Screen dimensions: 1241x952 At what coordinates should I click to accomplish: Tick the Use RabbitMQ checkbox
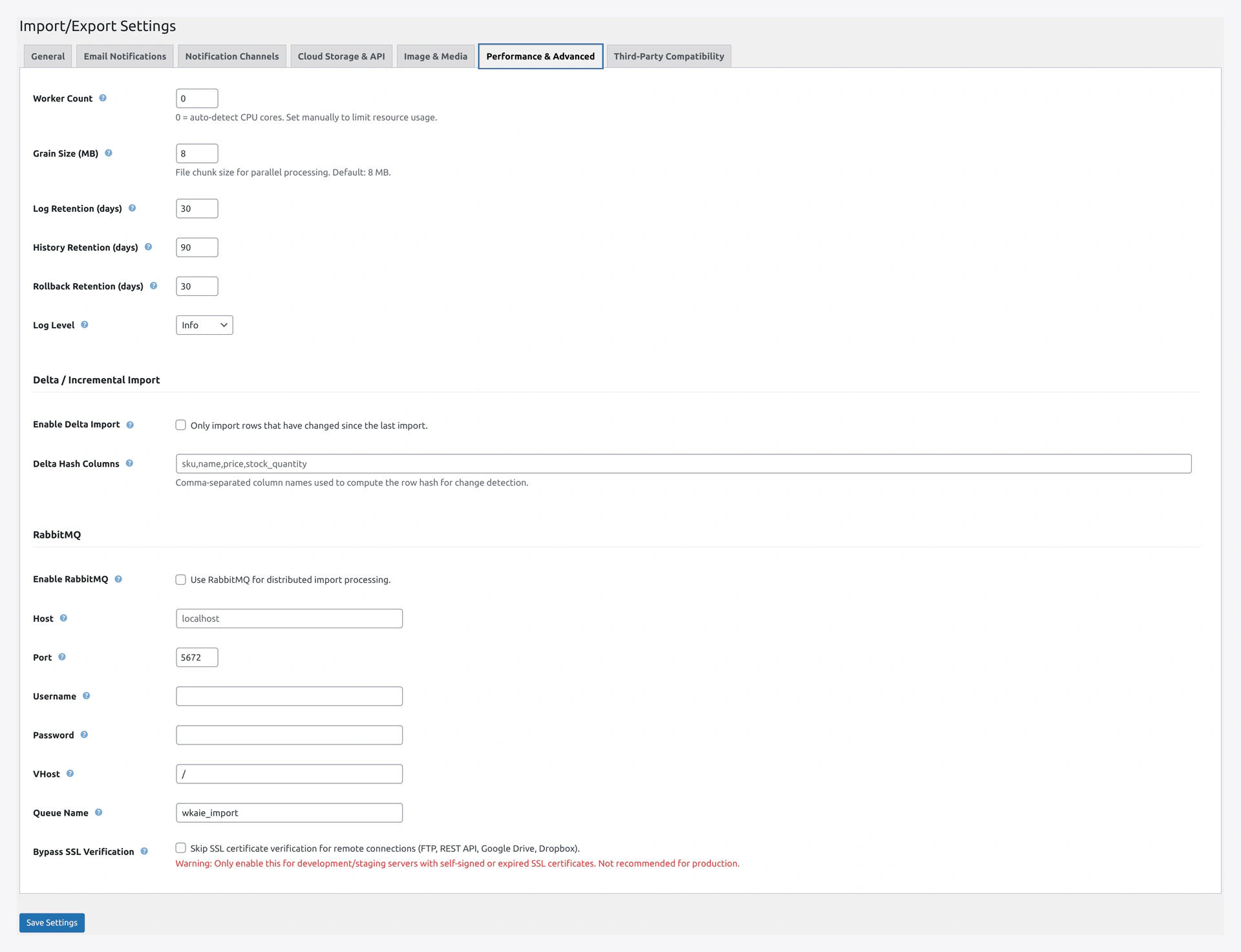[x=181, y=580]
